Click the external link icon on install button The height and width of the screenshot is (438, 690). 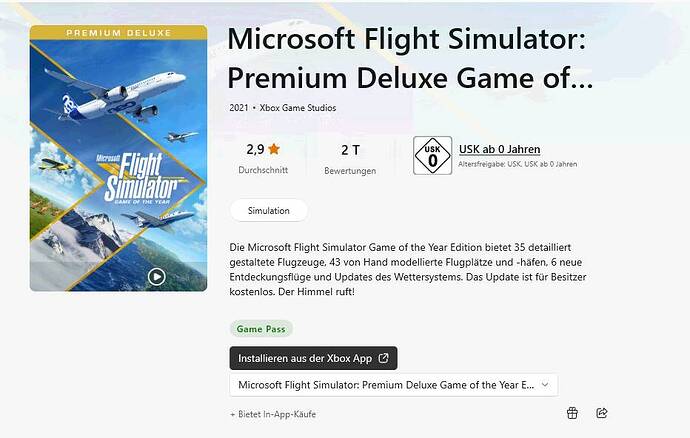pos(382,358)
